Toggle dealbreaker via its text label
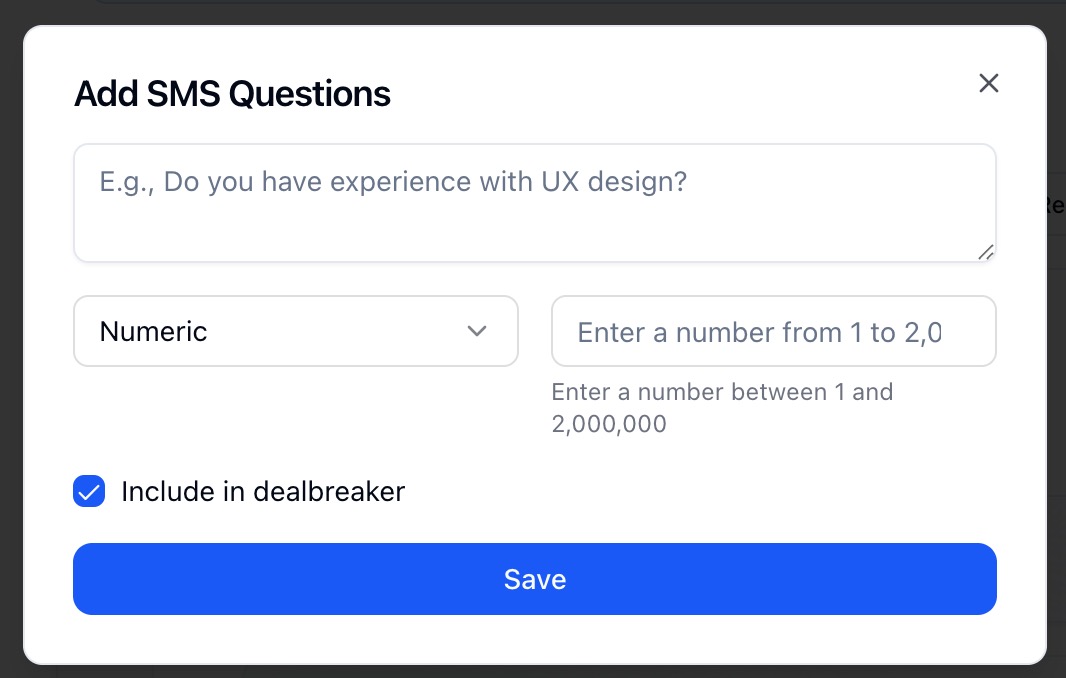The width and height of the screenshot is (1066, 678). coord(262,492)
